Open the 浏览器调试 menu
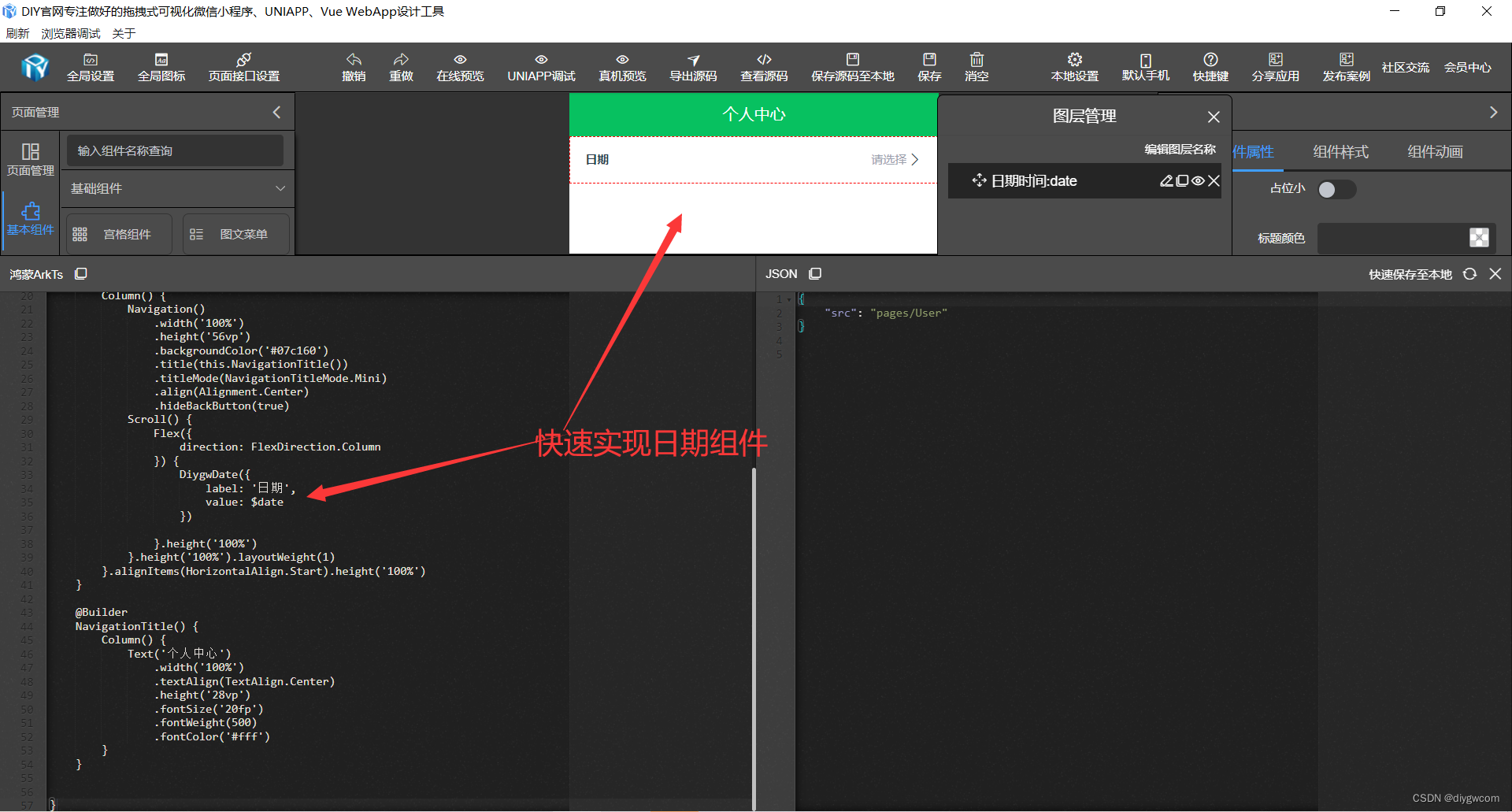Viewport: 1512px width, 812px height. pos(71,33)
